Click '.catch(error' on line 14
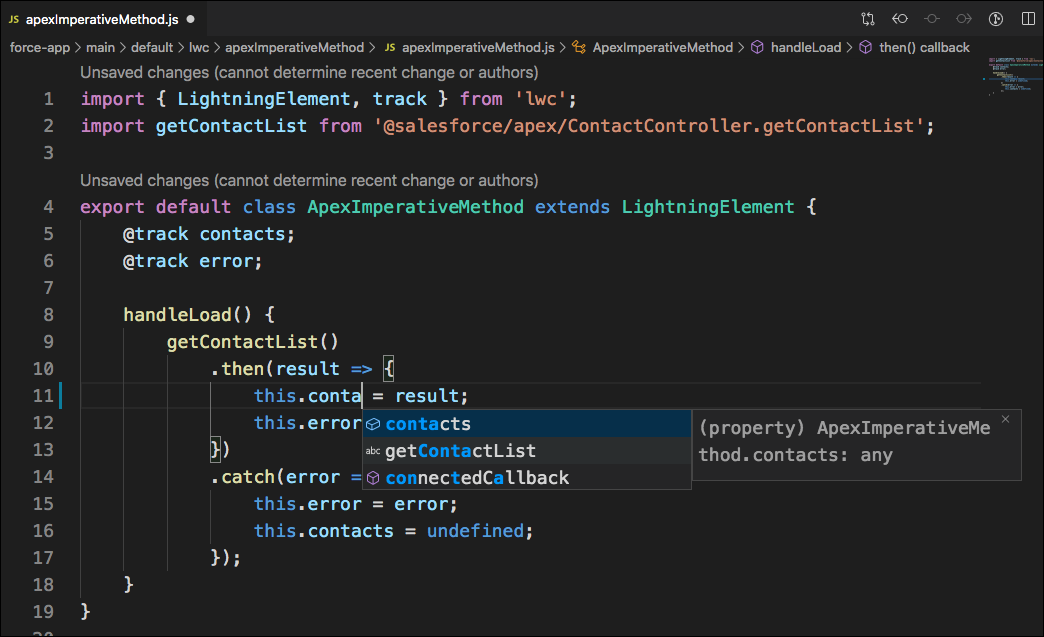The height and width of the screenshot is (637, 1044). pyautogui.click(x=274, y=477)
